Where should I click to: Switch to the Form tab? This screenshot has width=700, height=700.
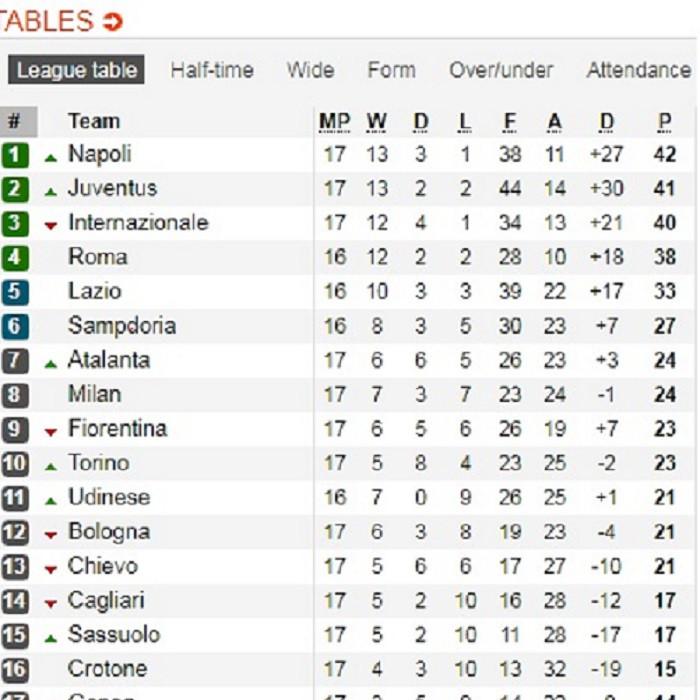click(x=391, y=71)
